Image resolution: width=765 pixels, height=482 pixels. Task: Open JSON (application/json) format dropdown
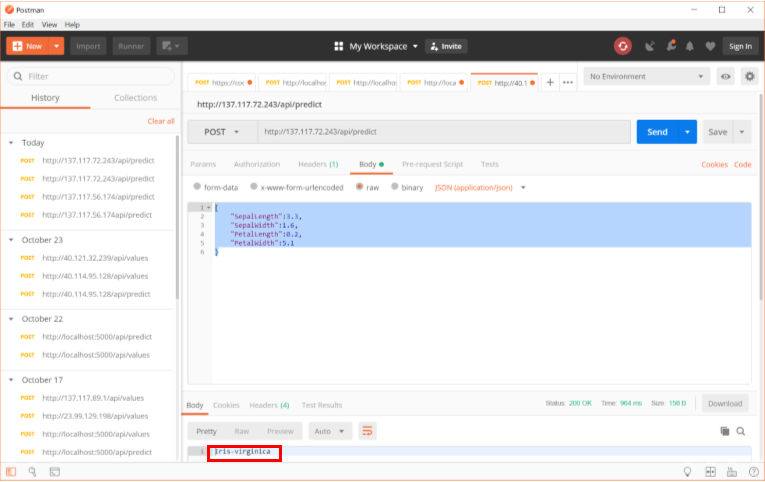pos(480,187)
